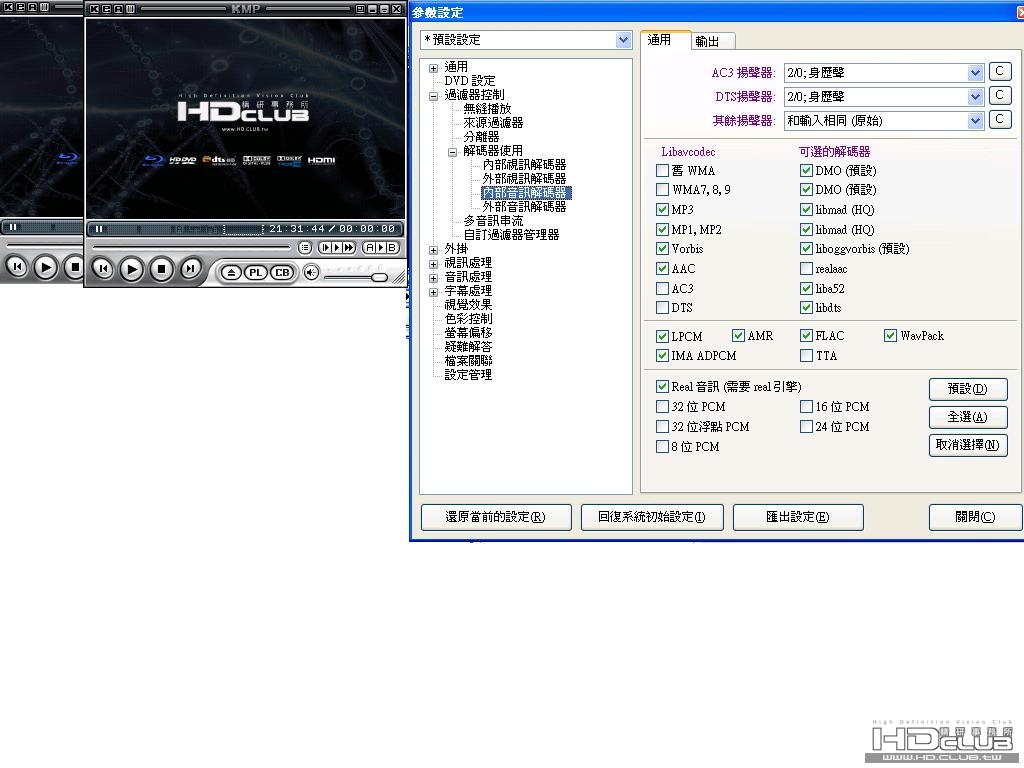Image resolution: width=1024 pixels, height=768 pixels.
Task: Close the dialog with 關閉(C)
Action: point(975,517)
